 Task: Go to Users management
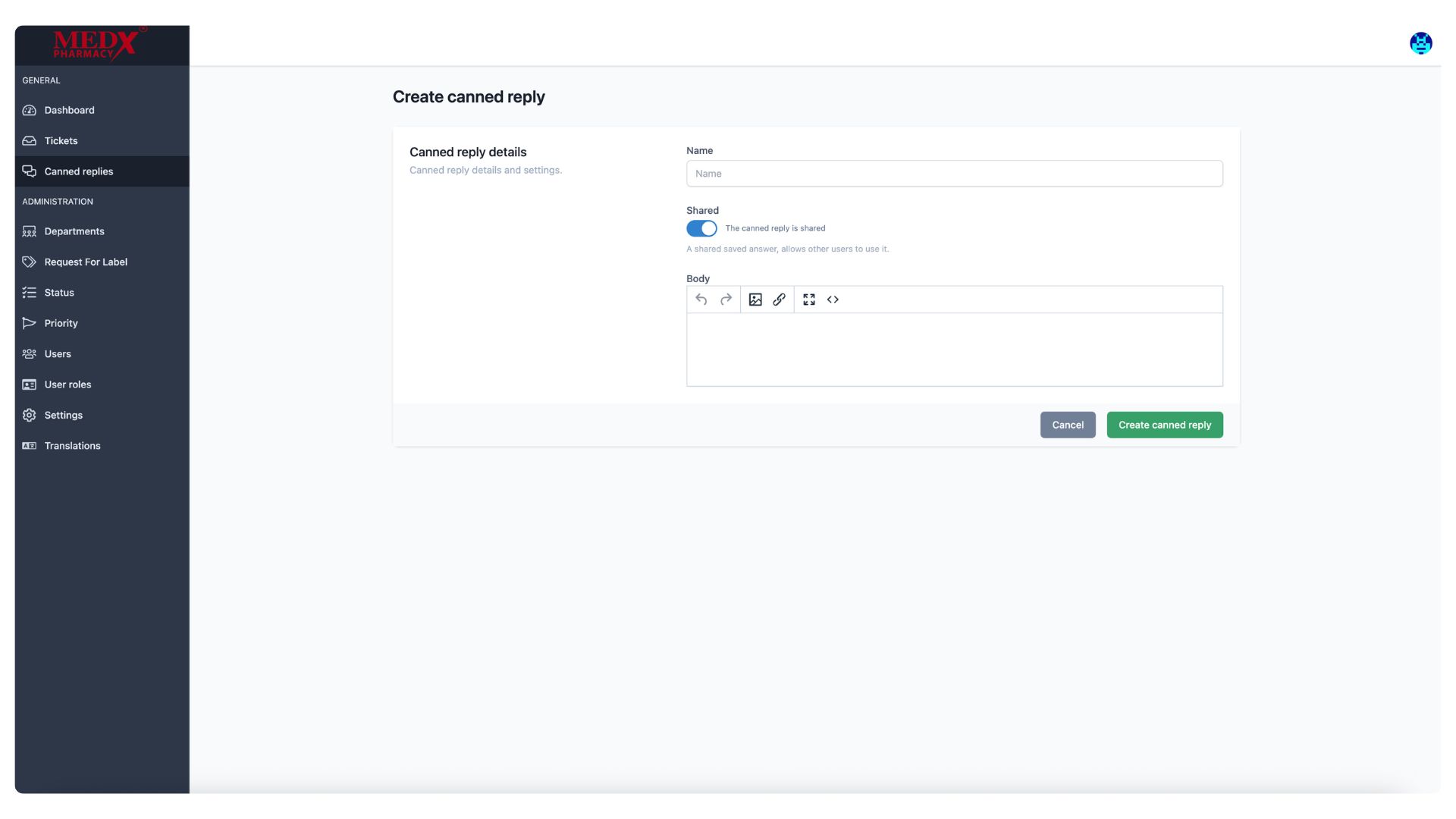[x=102, y=354]
